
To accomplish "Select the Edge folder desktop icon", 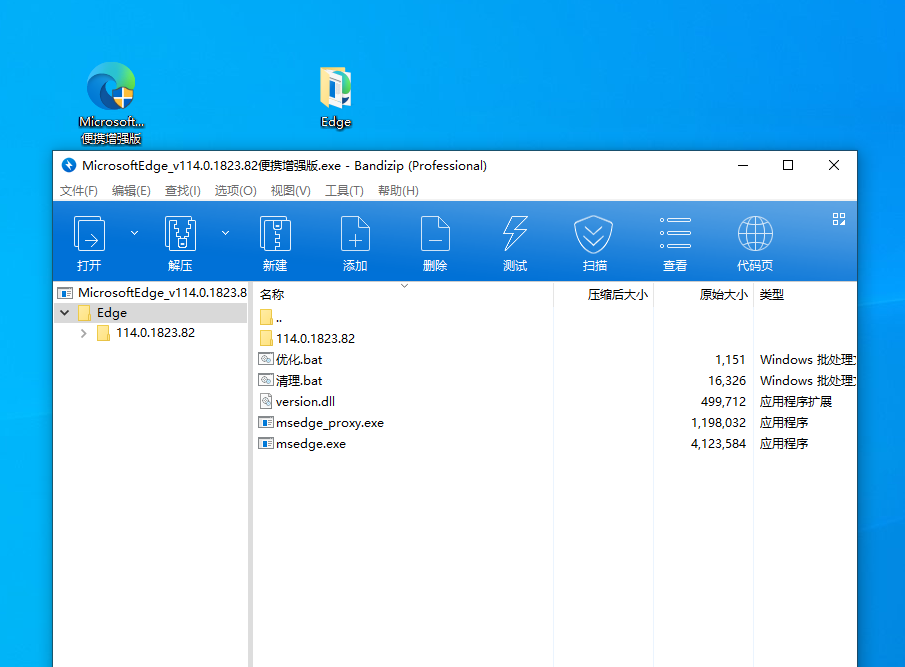I will (x=336, y=98).
